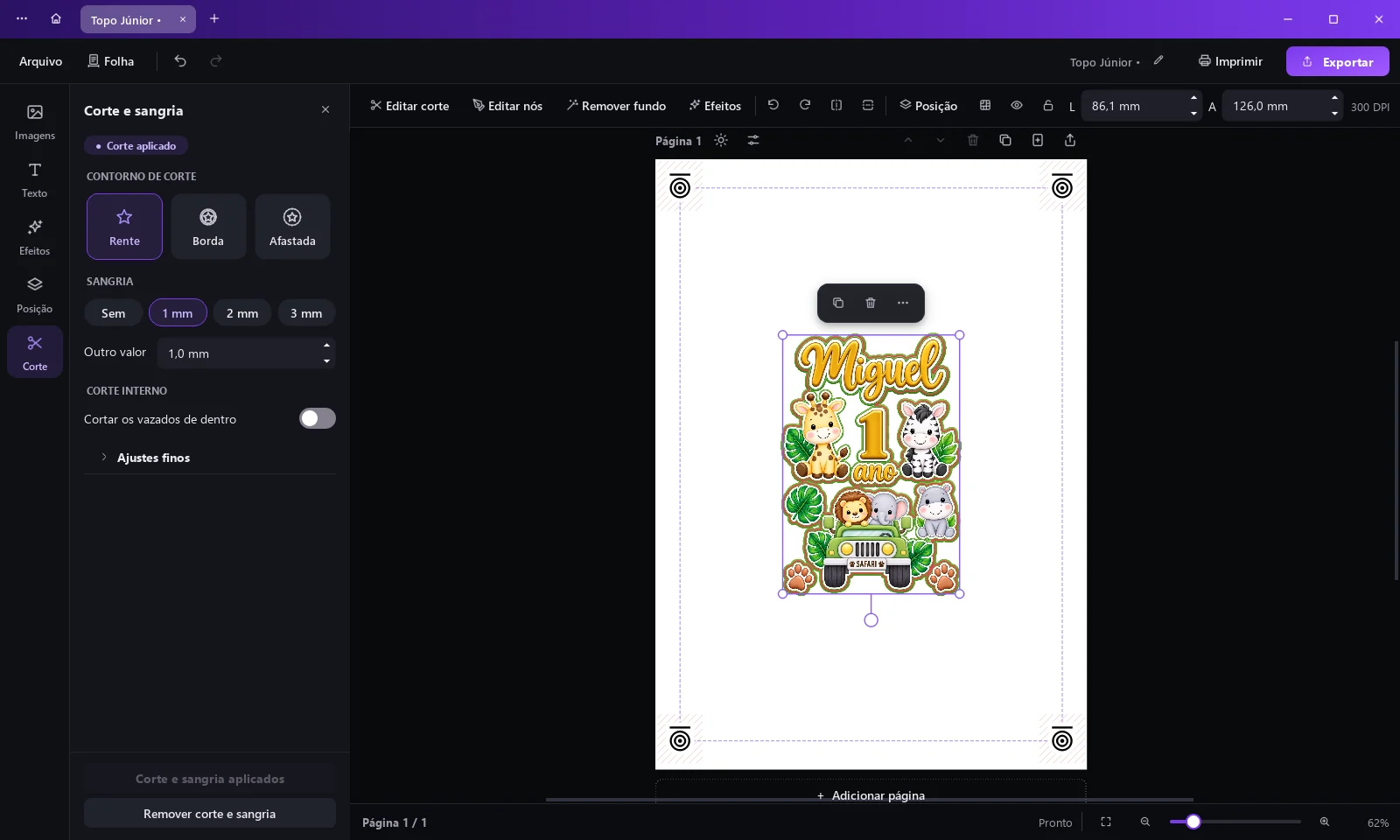Image resolution: width=1400 pixels, height=840 pixels.
Task: Click the undo arrow next to Folha
Action: (x=180, y=60)
